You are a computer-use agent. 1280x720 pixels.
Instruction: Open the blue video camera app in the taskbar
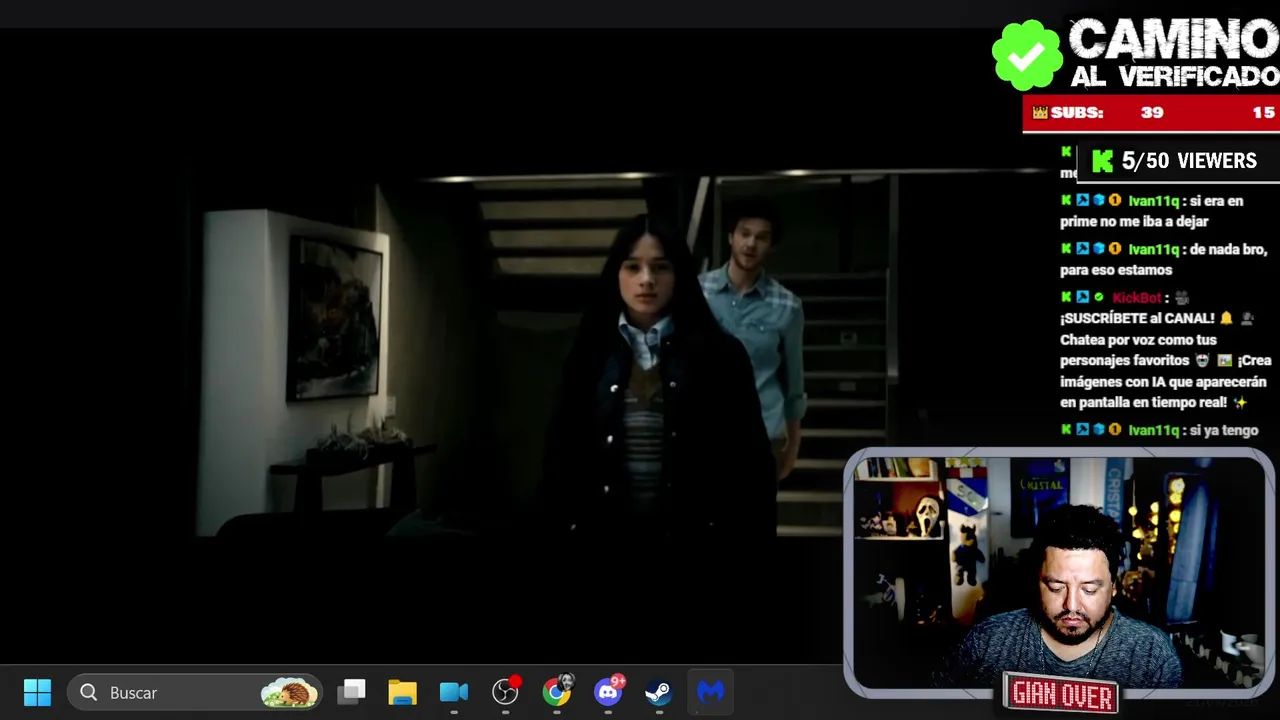(x=454, y=692)
